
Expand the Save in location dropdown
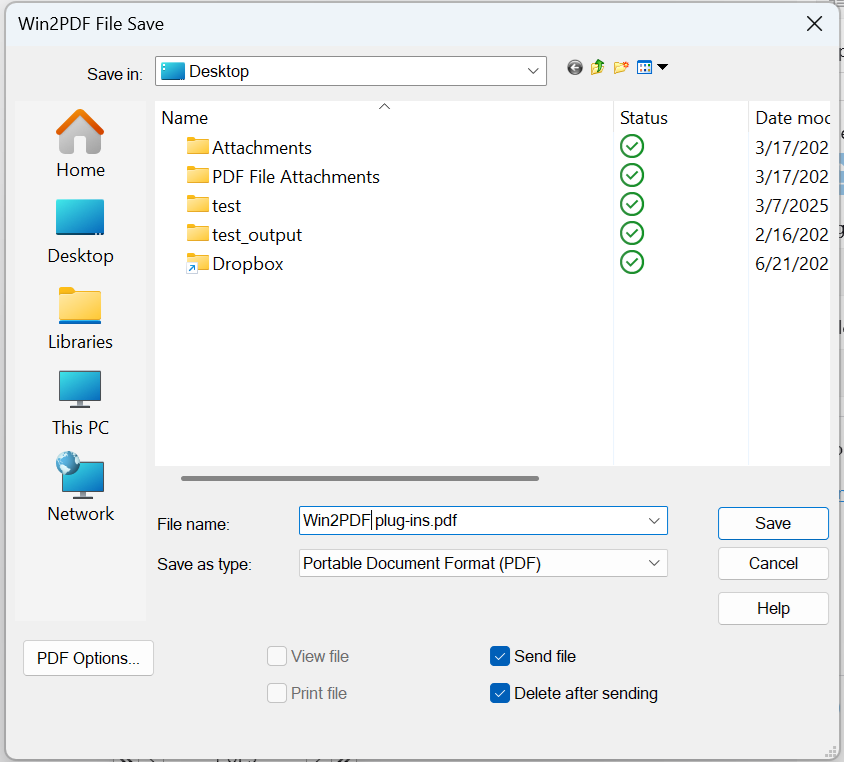[x=533, y=71]
